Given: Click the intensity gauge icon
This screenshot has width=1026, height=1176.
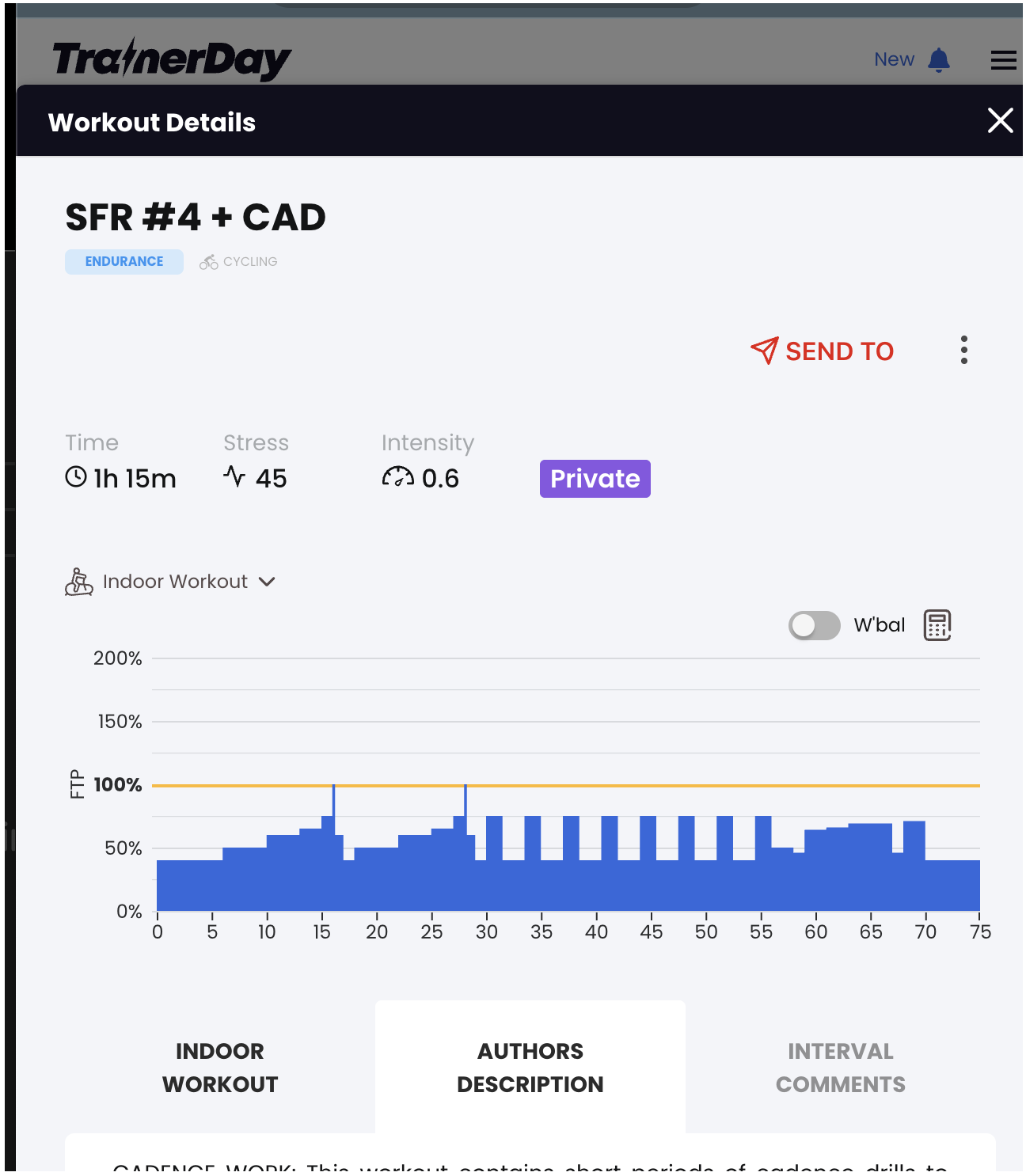Looking at the screenshot, I should [x=397, y=477].
